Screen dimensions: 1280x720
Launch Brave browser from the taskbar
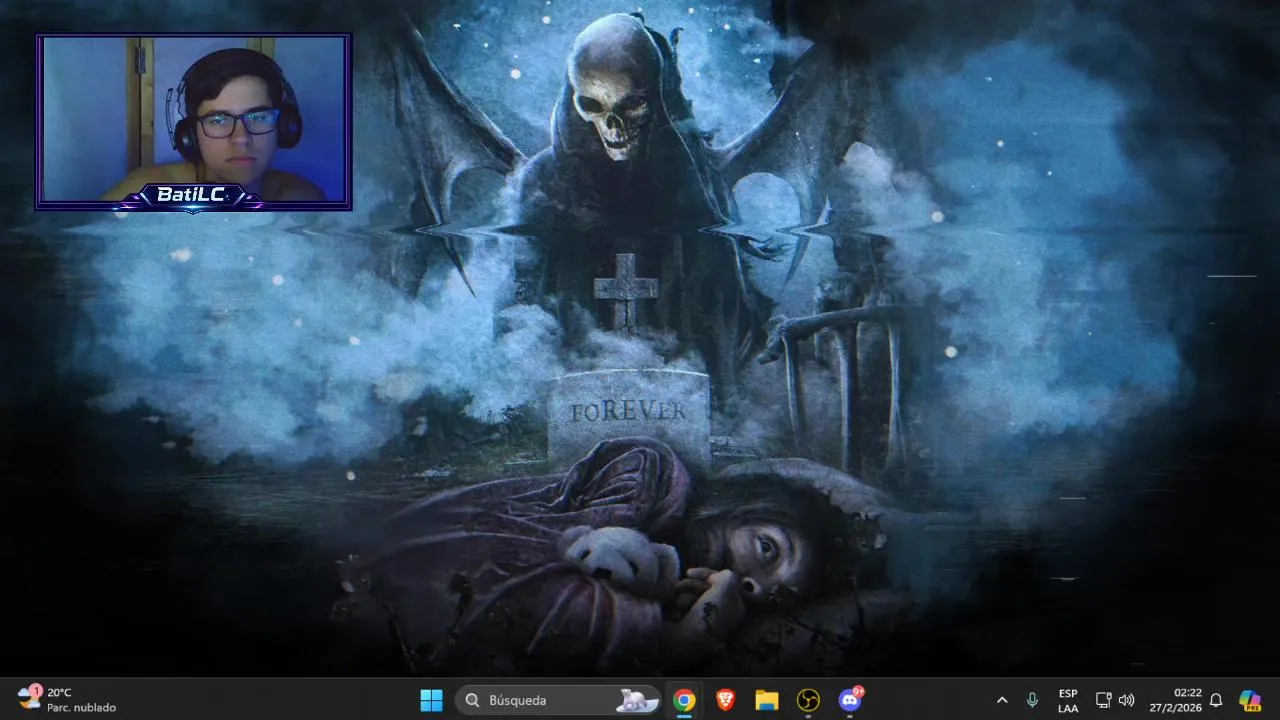pos(726,700)
